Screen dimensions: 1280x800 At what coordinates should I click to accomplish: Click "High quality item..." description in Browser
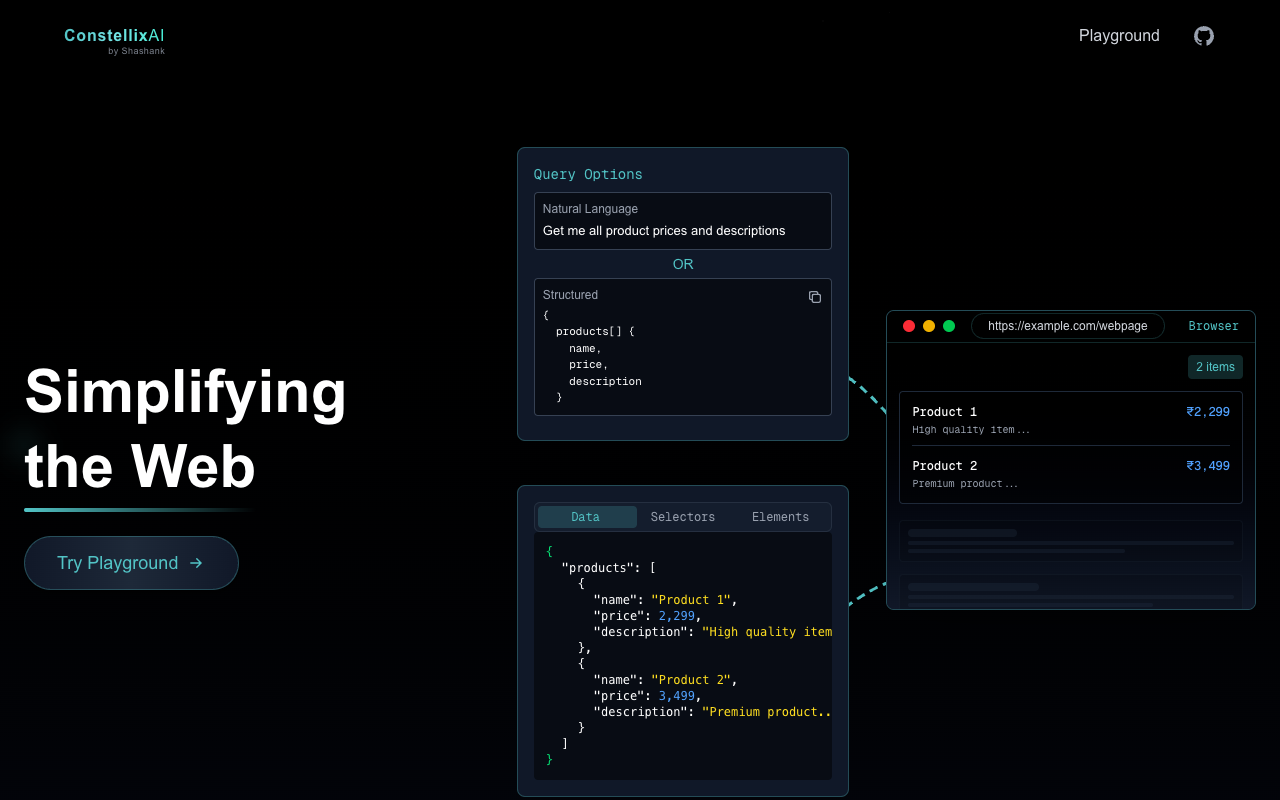point(971,430)
